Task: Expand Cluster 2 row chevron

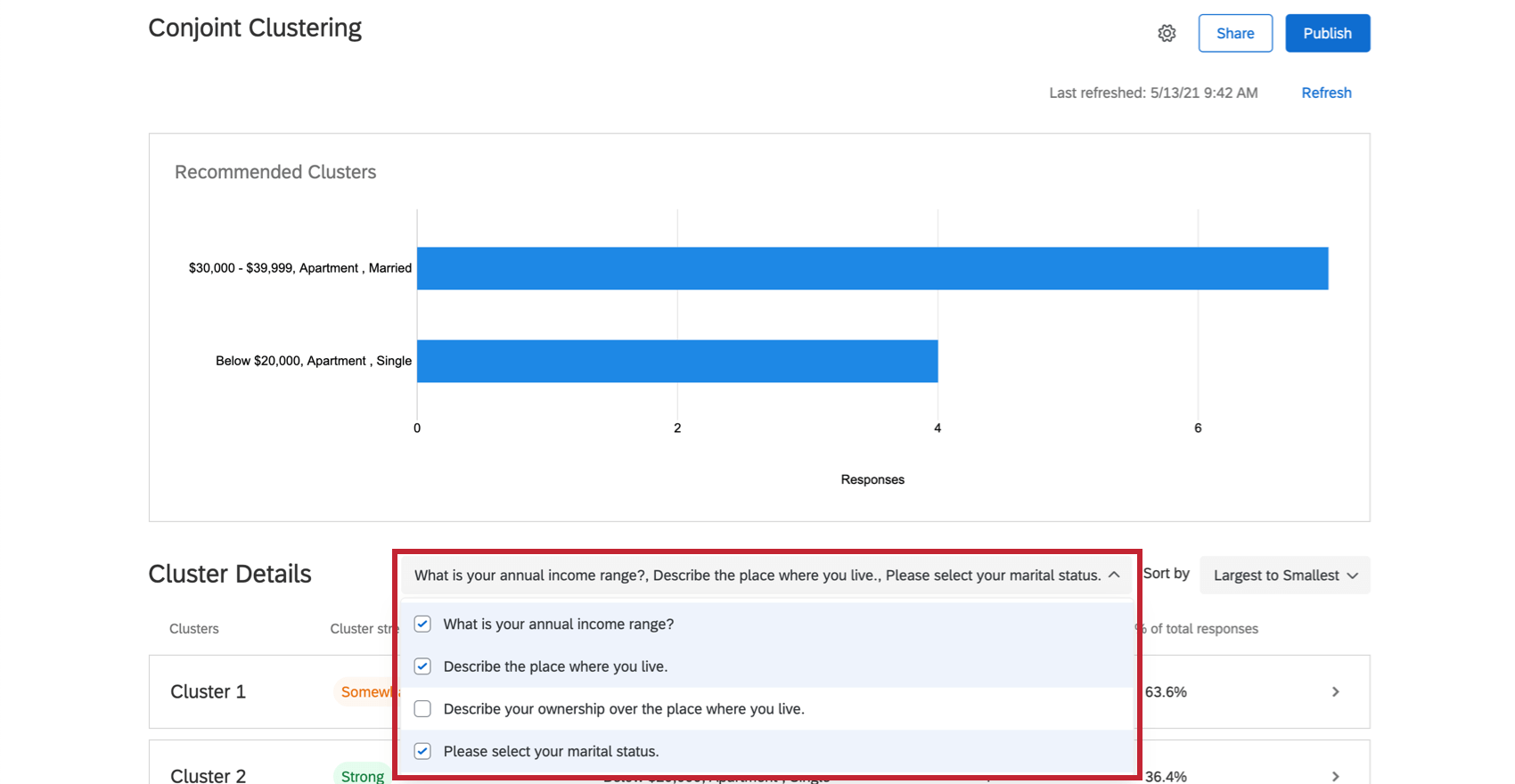Action: click(x=1335, y=776)
